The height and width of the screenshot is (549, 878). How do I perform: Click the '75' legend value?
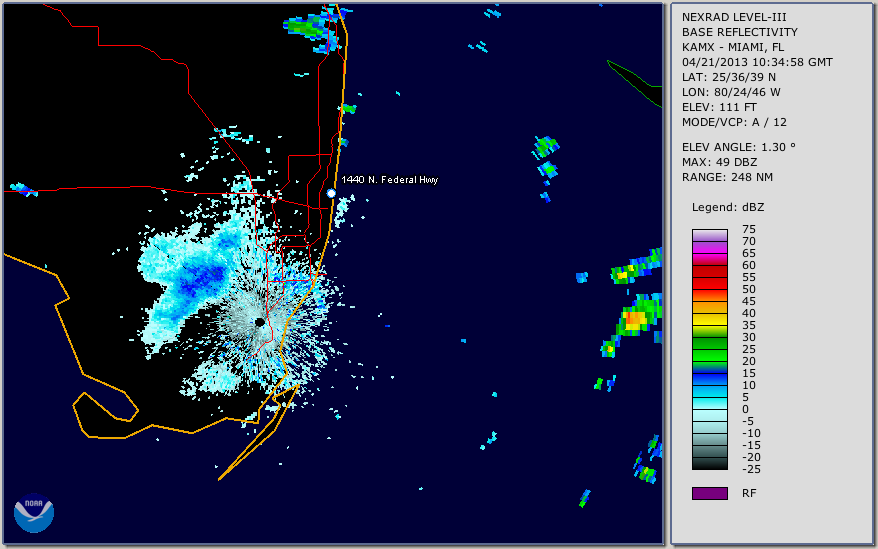point(749,229)
